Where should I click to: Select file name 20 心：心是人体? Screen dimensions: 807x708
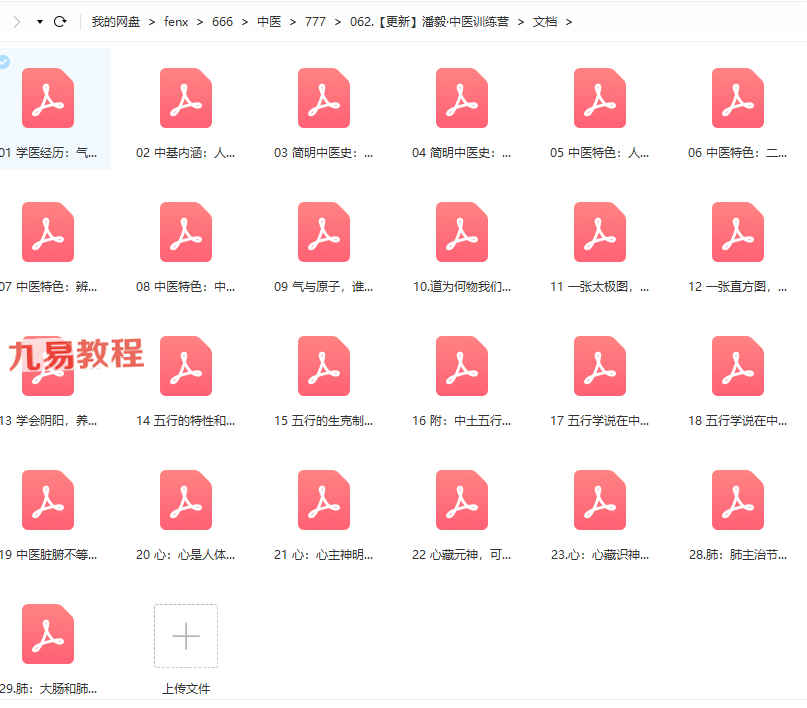point(186,555)
